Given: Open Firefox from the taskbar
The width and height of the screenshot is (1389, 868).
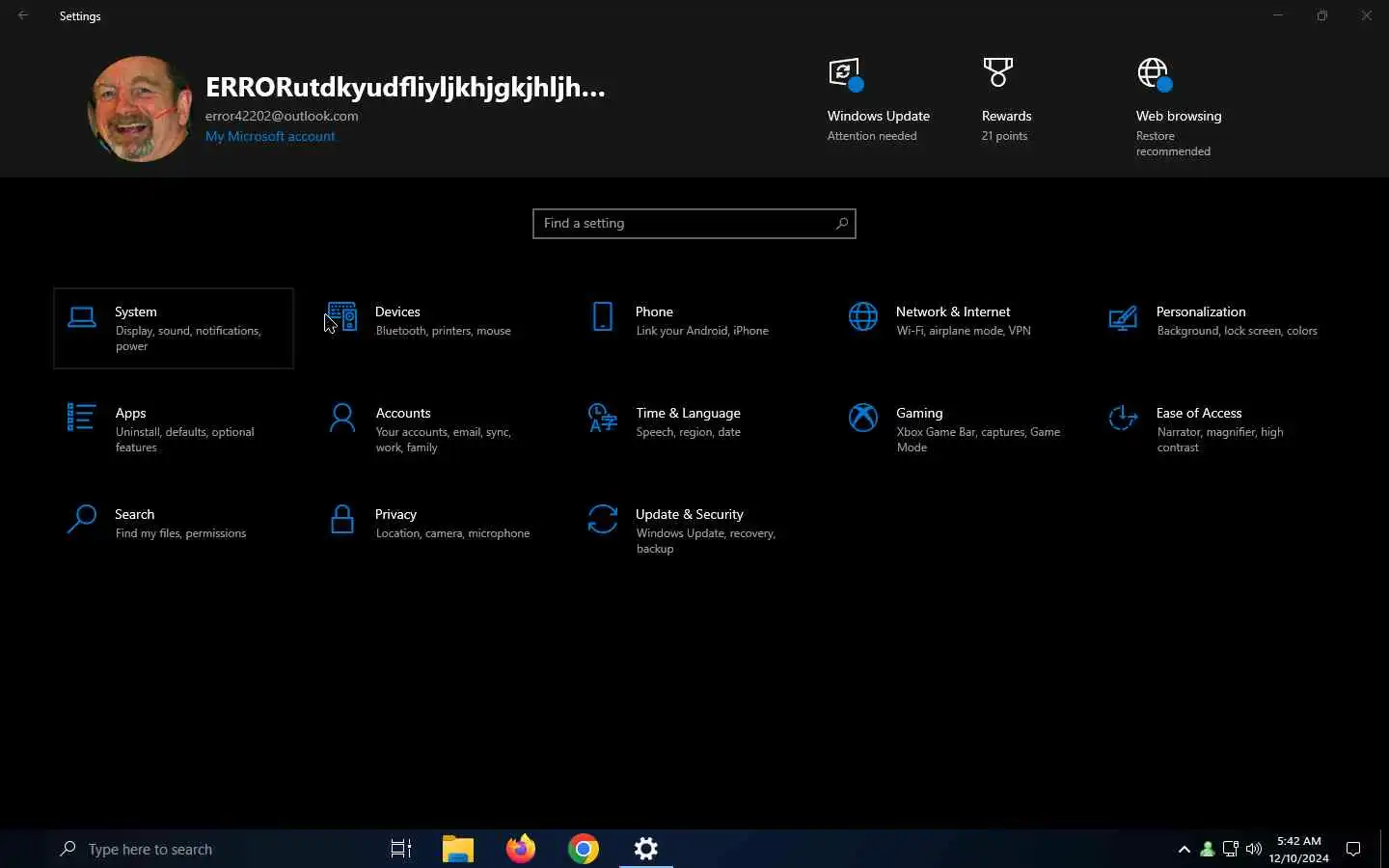Looking at the screenshot, I should pos(521,849).
